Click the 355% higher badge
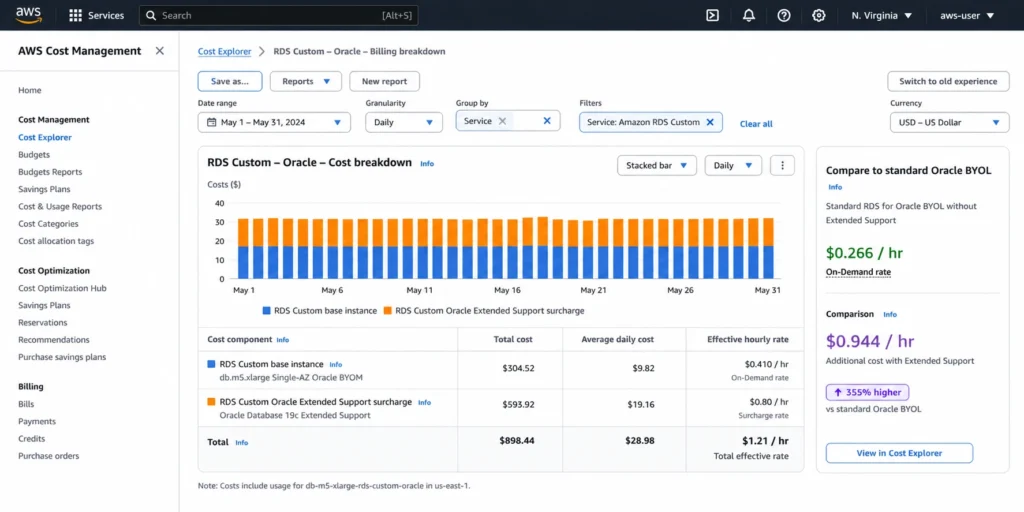Image resolution: width=1024 pixels, height=512 pixels. 867,392
